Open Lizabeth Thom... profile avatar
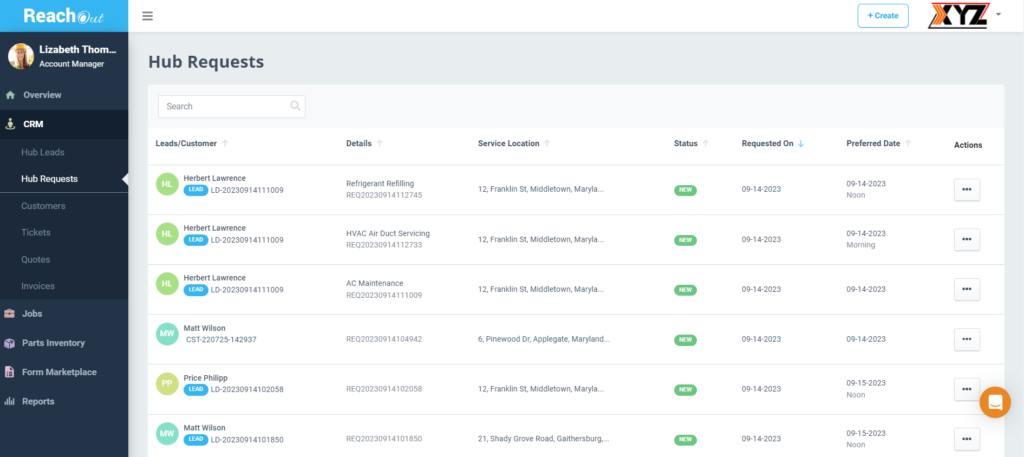 pos(21,56)
